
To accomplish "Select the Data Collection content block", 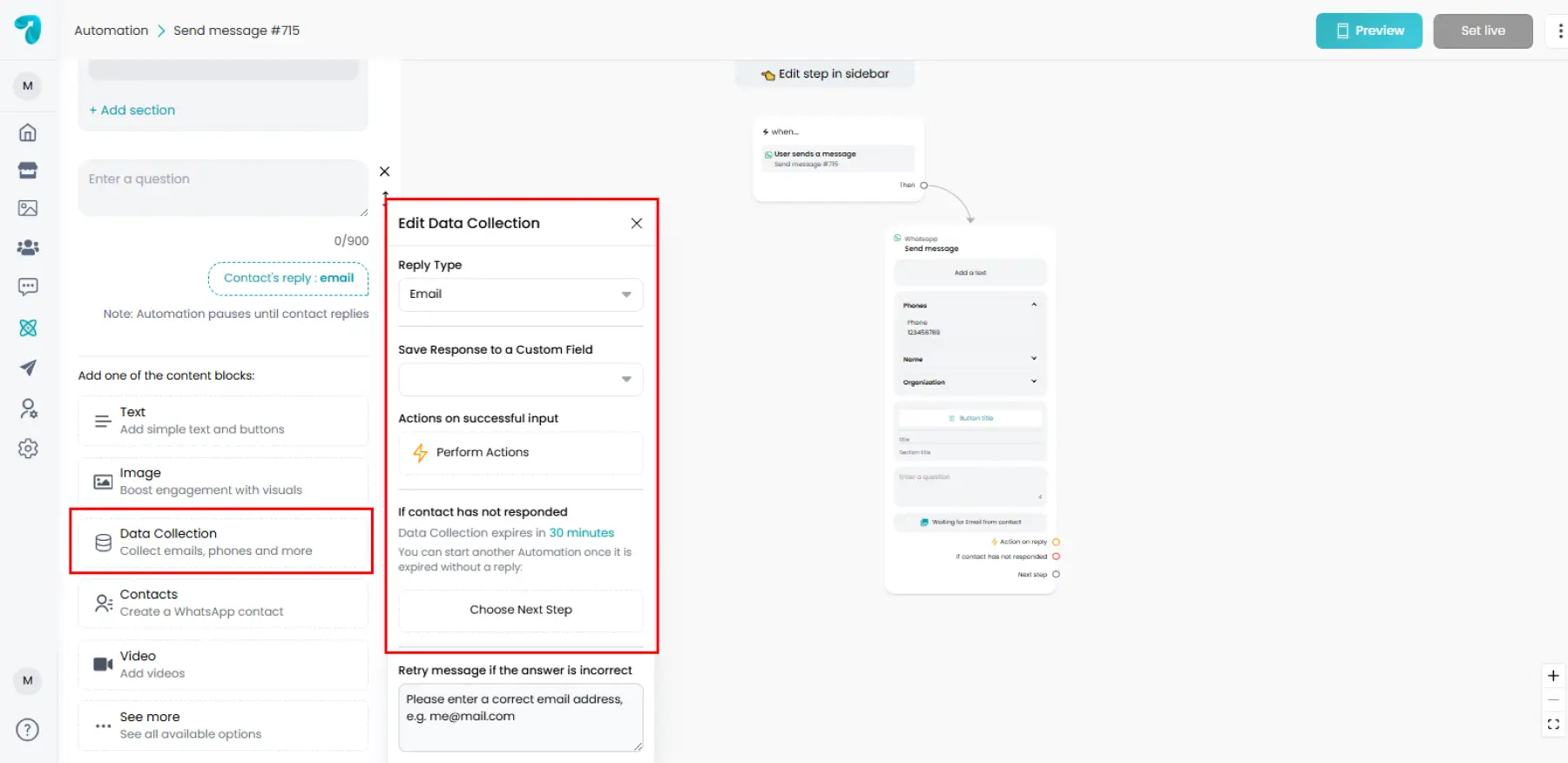I will click(222, 542).
